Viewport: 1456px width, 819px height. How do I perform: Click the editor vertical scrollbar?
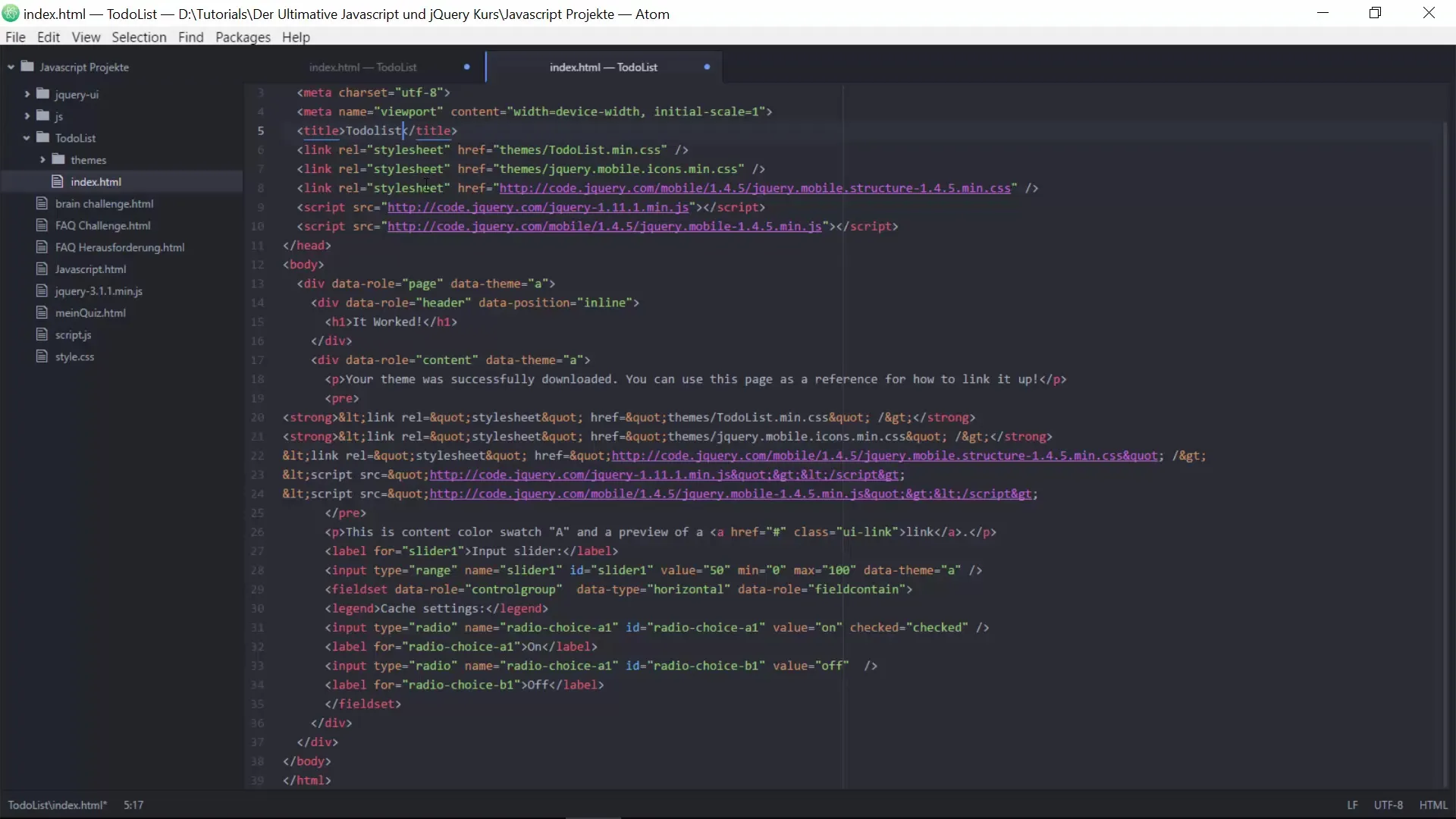pos(1446,455)
